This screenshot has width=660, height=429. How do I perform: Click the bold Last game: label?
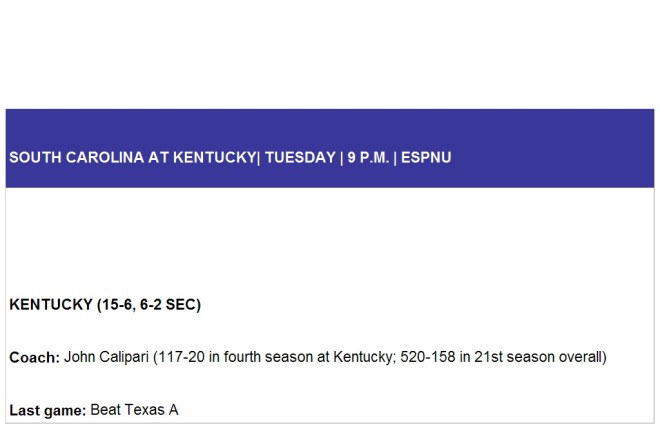(48, 410)
